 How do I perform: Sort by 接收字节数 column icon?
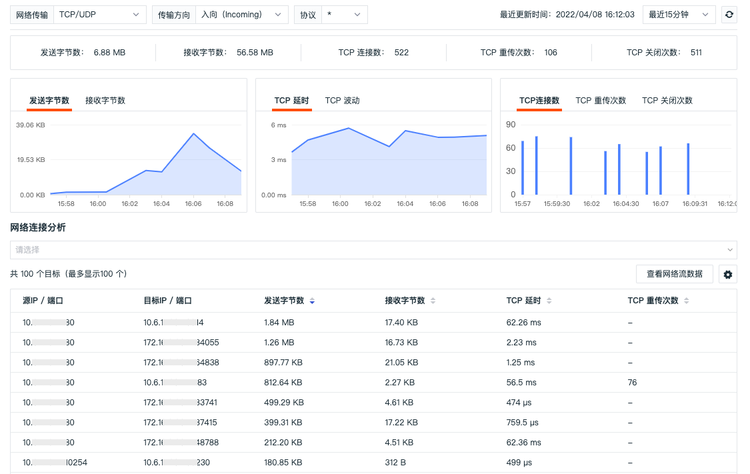coord(433,301)
